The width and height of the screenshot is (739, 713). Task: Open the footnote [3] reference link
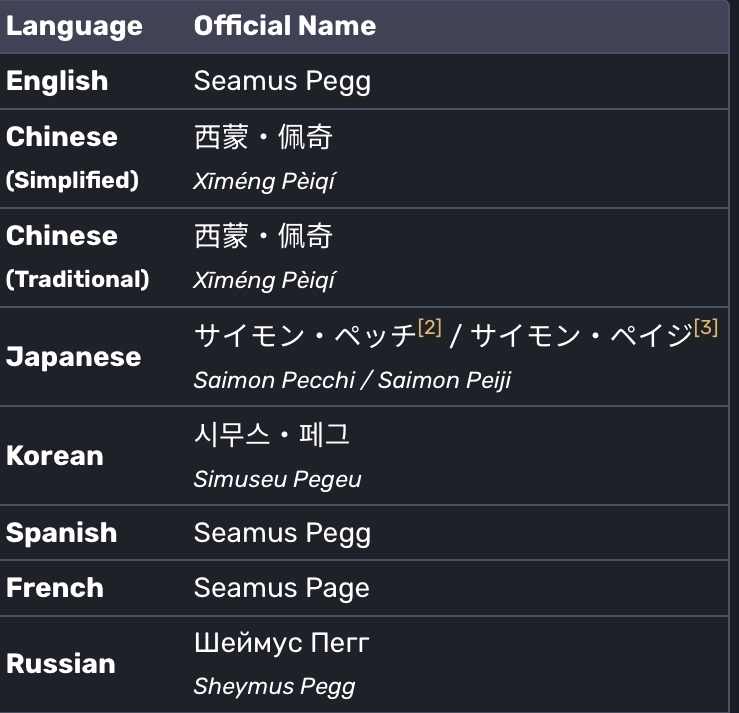click(706, 327)
